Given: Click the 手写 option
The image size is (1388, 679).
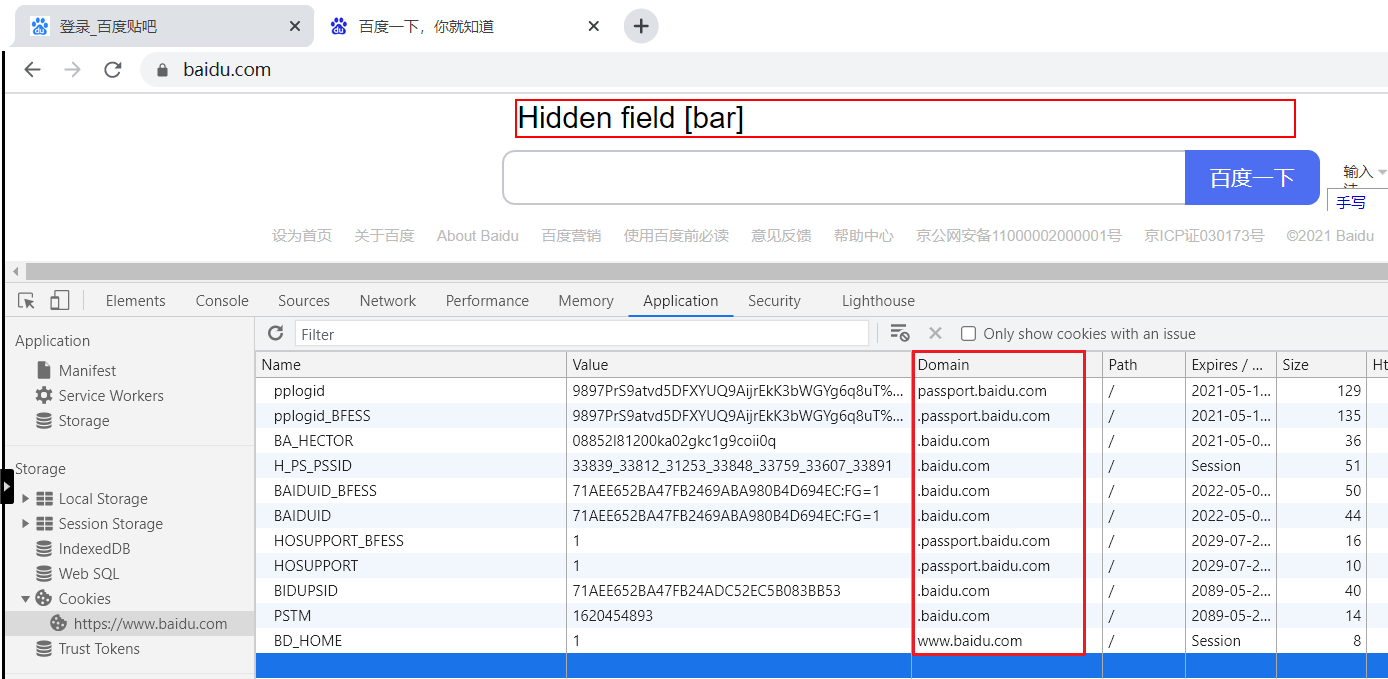Looking at the screenshot, I should (1351, 202).
